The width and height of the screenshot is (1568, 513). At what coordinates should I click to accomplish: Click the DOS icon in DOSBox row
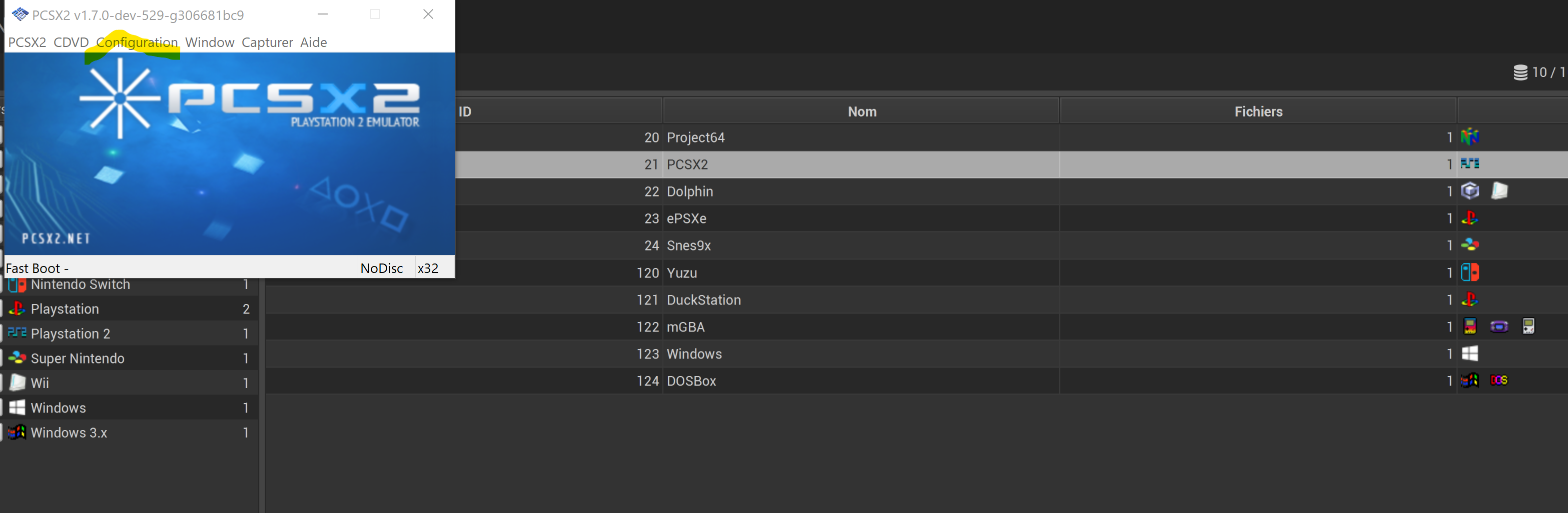point(1498,380)
